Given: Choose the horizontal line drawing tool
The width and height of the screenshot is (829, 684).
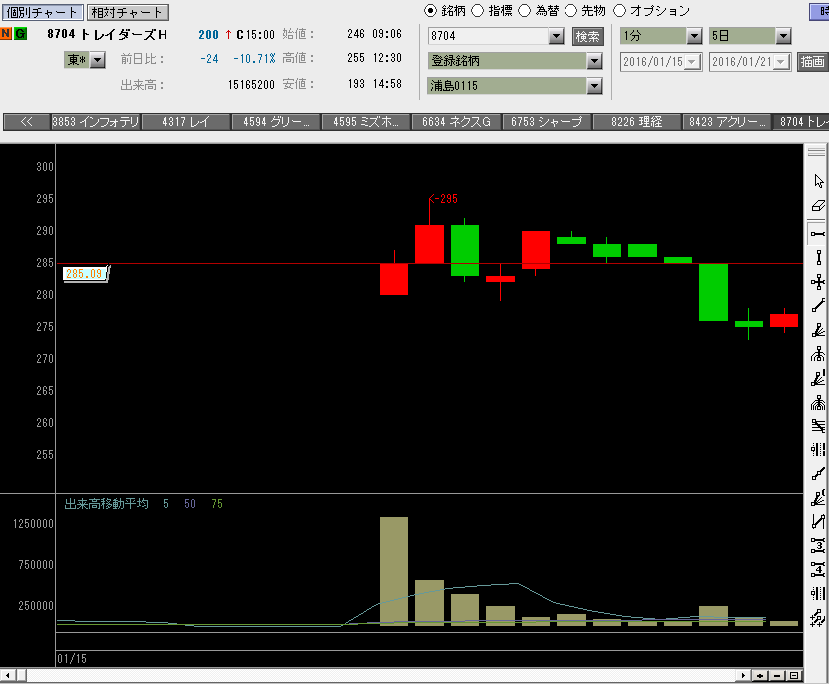Looking at the screenshot, I should click(x=818, y=234).
